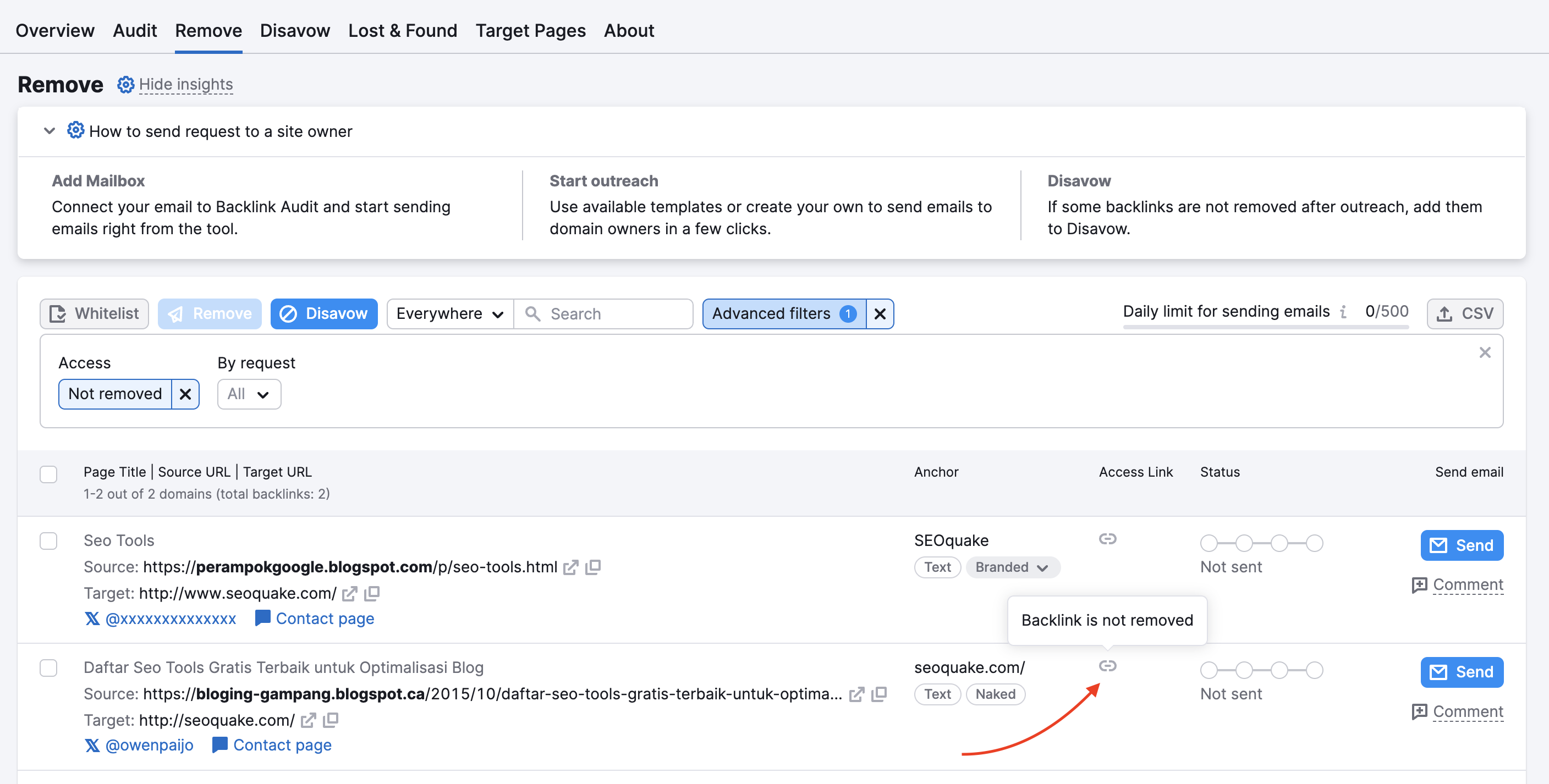The height and width of the screenshot is (784, 1549).
Task: Switch to the Disavow tab
Action: pyautogui.click(x=295, y=30)
